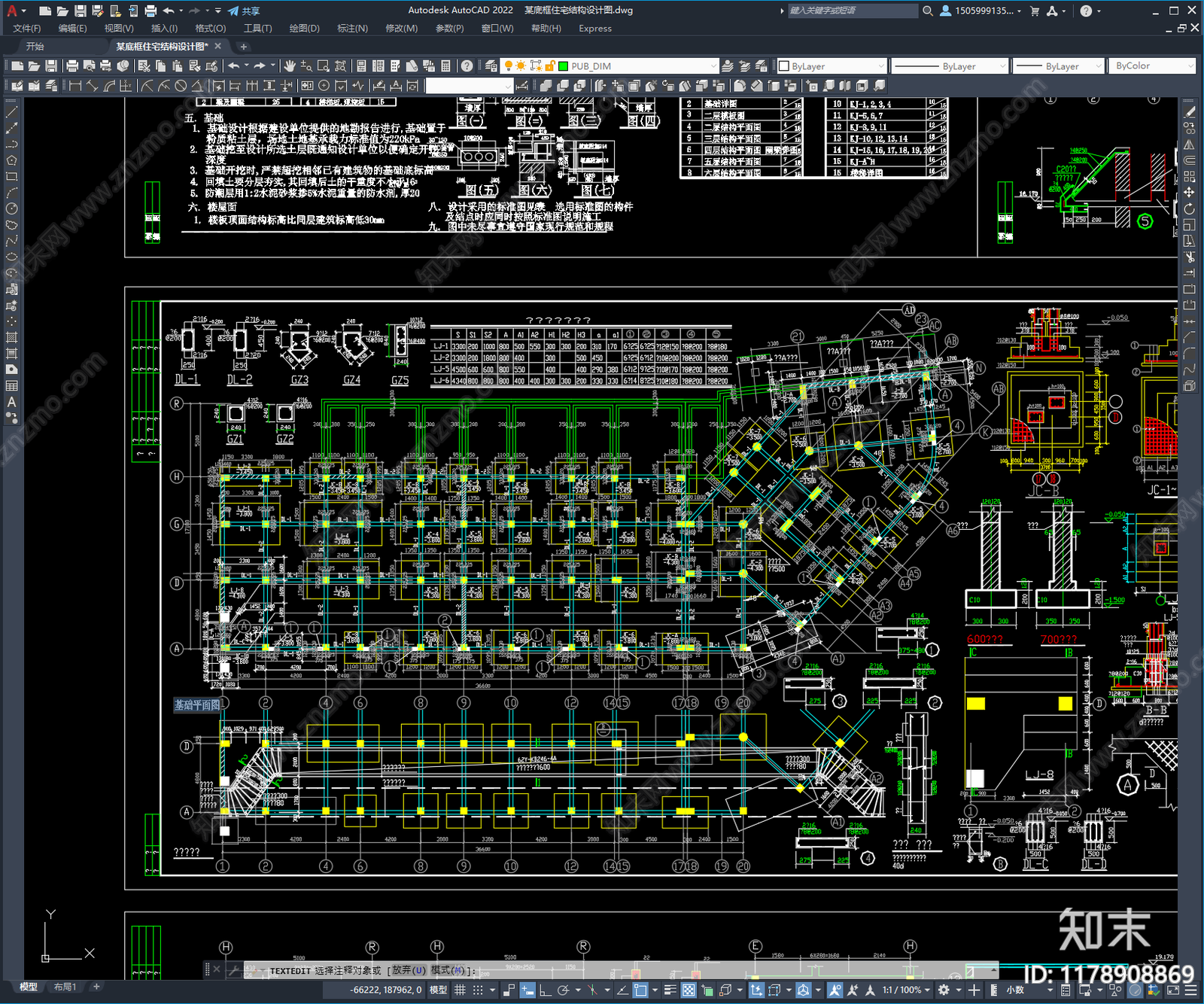Click the search magnifier icon in title bar
The height and width of the screenshot is (1004, 1204).
(928, 11)
